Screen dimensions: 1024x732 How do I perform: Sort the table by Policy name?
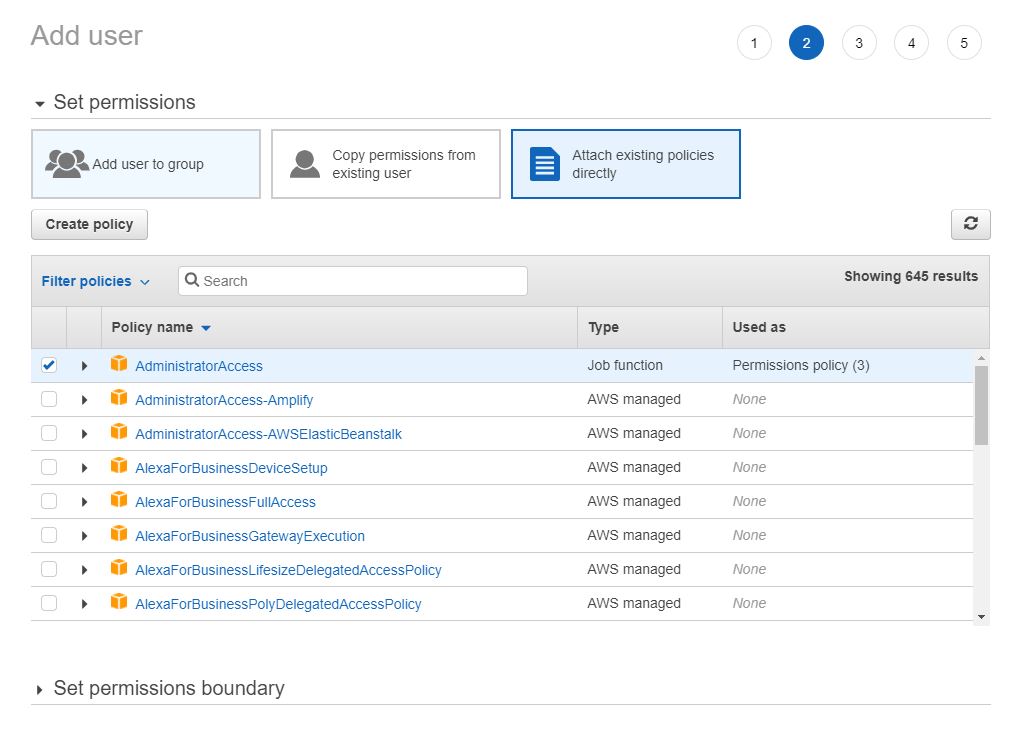coord(161,327)
